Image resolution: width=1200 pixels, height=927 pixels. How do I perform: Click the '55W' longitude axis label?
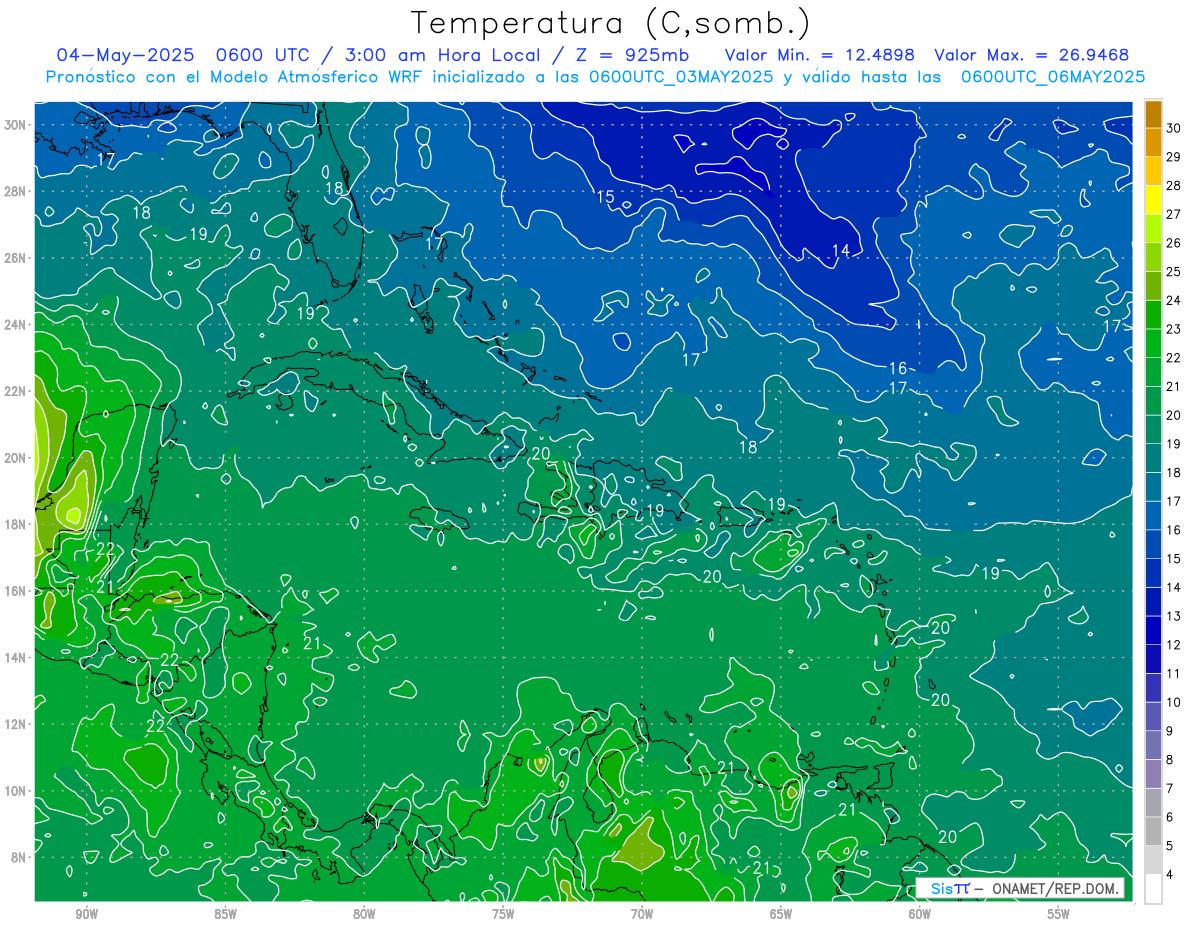pos(1059,914)
